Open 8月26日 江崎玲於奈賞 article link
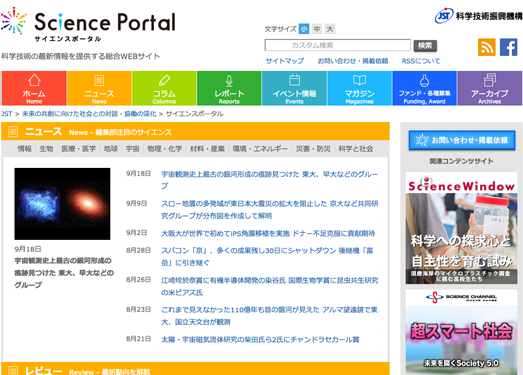 [x=270, y=286]
